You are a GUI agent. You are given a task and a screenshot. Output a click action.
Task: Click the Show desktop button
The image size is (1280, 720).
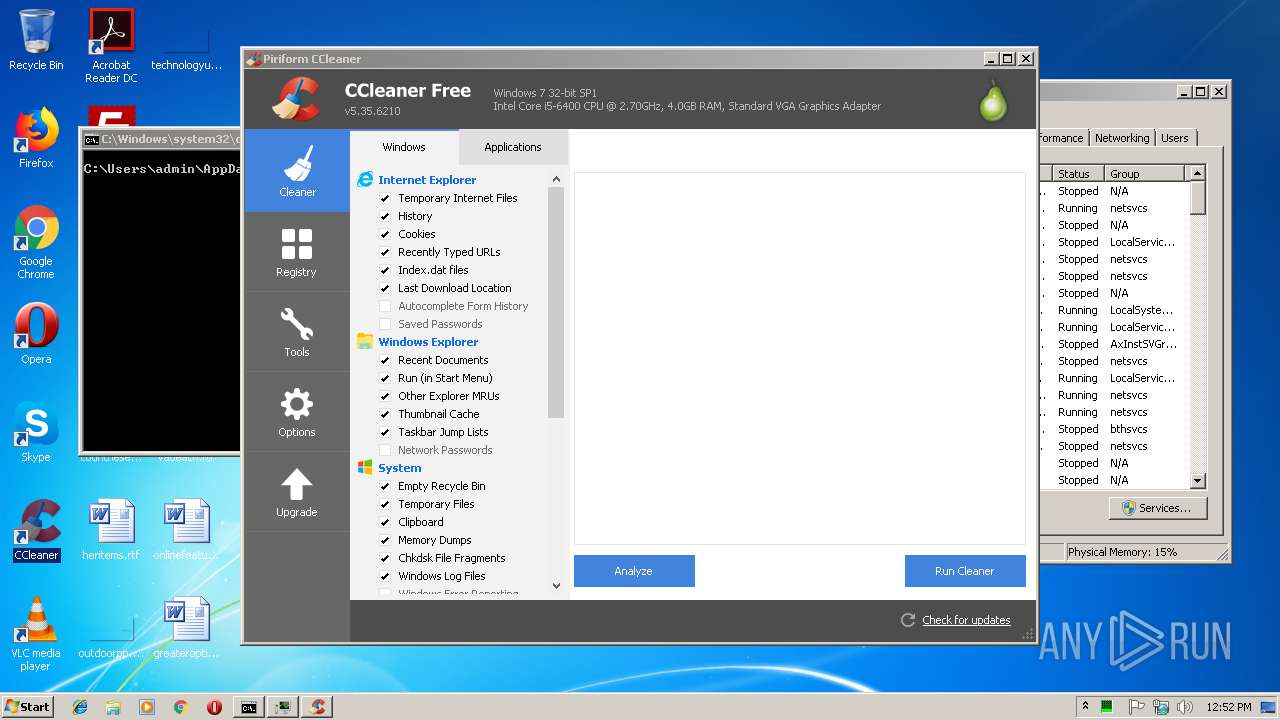pos(1268,707)
